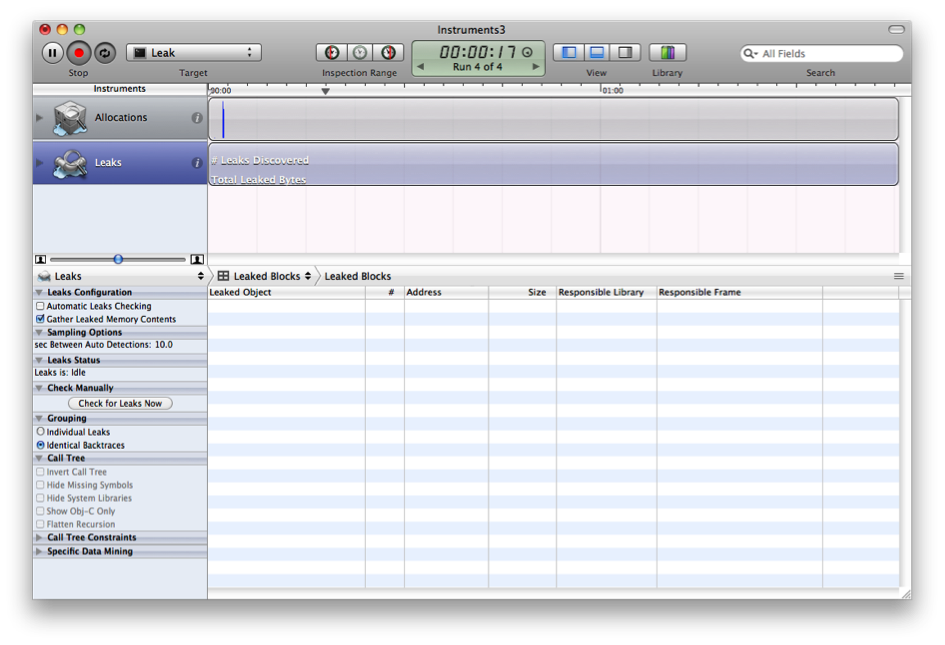Open the Leaked Blocks view menu

pyautogui.click(x=265, y=276)
